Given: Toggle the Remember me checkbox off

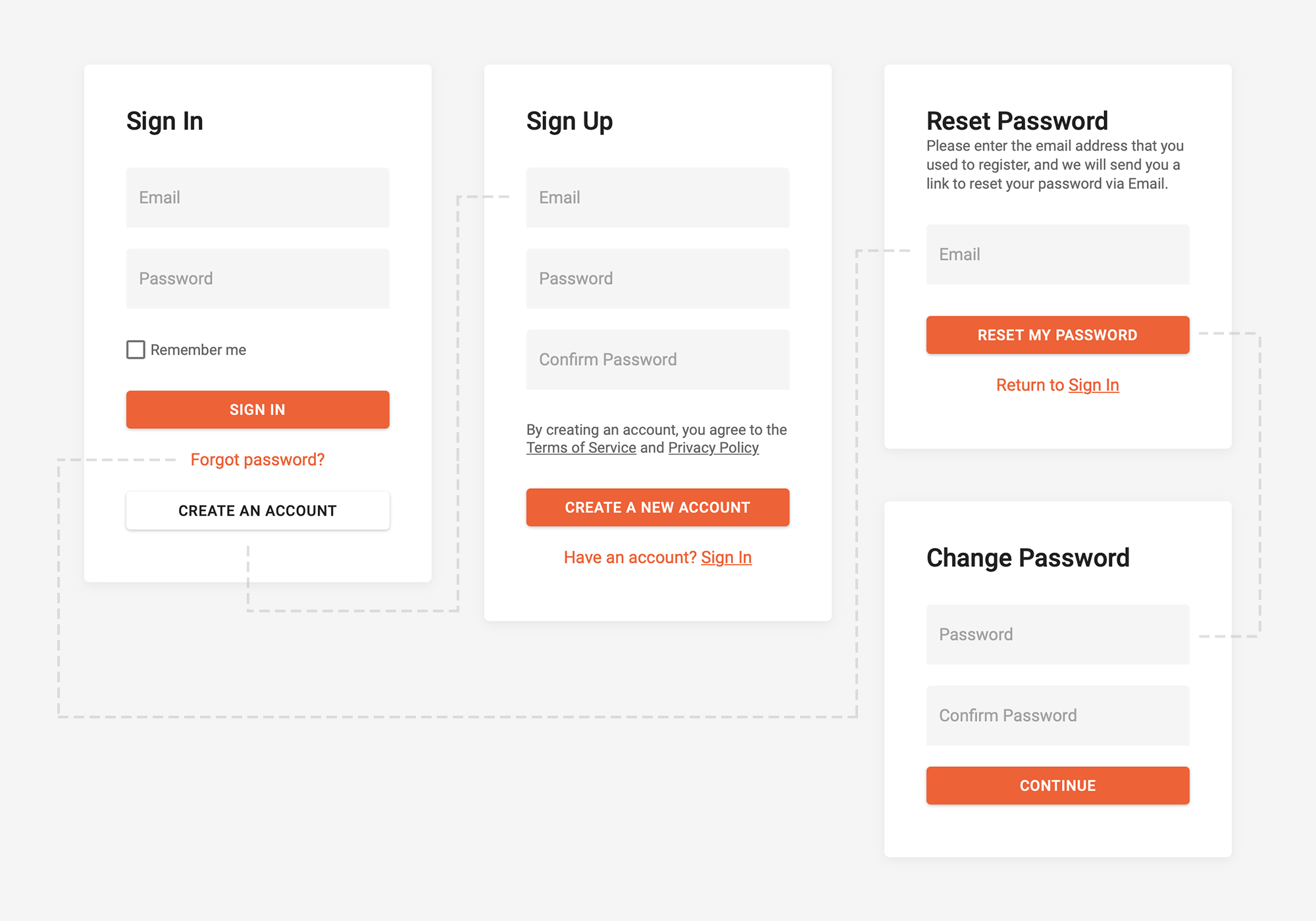Looking at the screenshot, I should pyautogui.click(x=135, y=349).
